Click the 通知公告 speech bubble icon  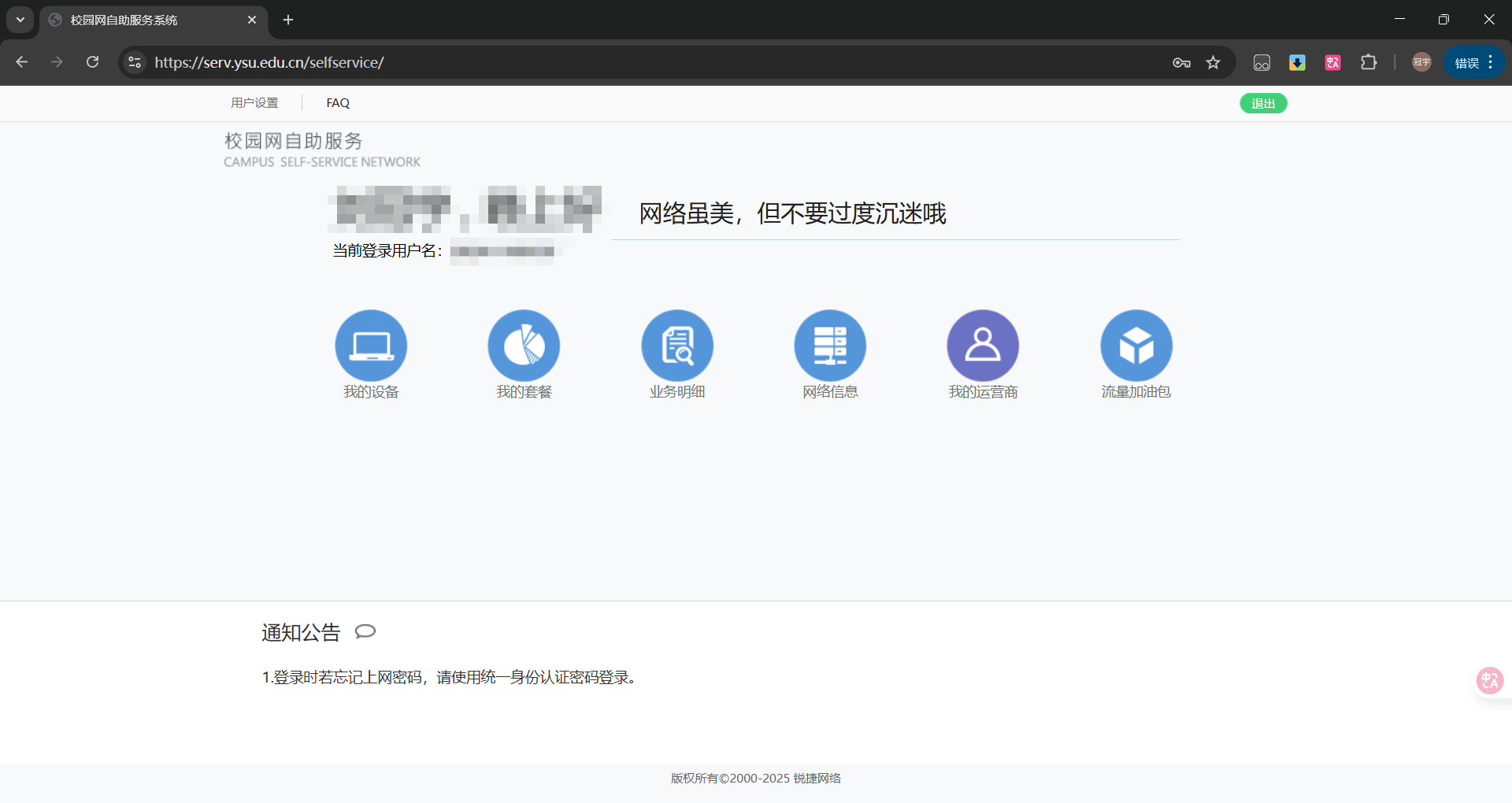[x=365, y=631]
